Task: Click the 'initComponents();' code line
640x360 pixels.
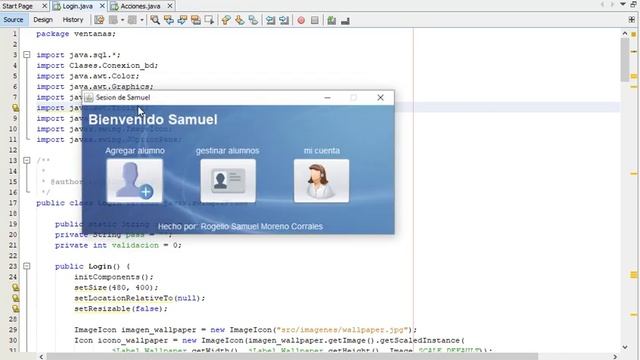Action: point(114,277)
